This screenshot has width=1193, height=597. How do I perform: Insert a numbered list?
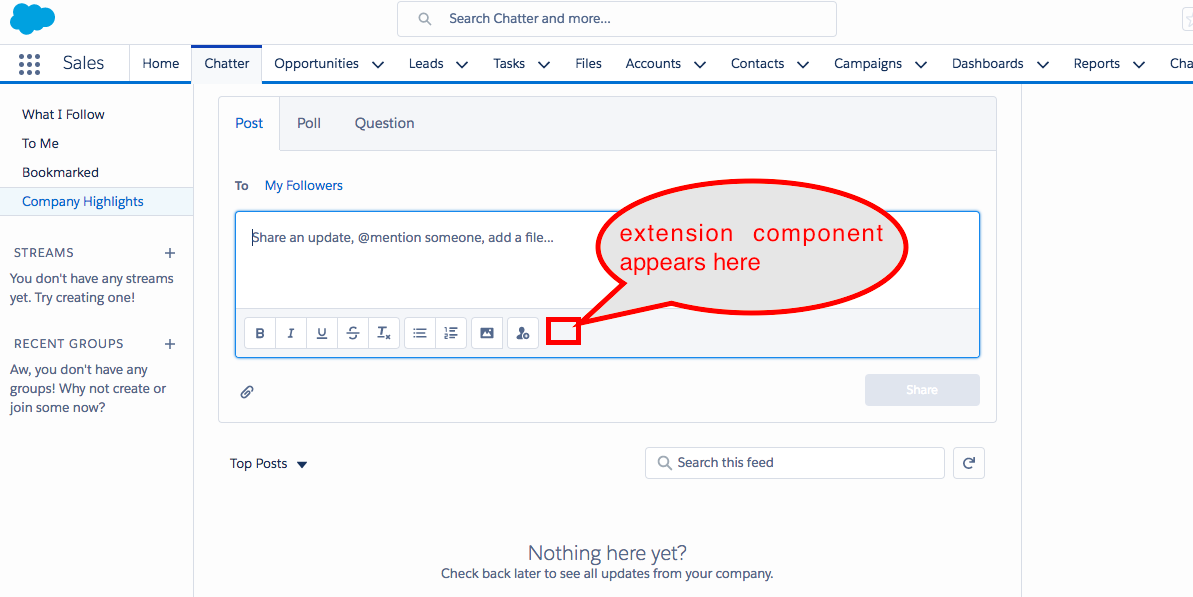coord(451,333)
